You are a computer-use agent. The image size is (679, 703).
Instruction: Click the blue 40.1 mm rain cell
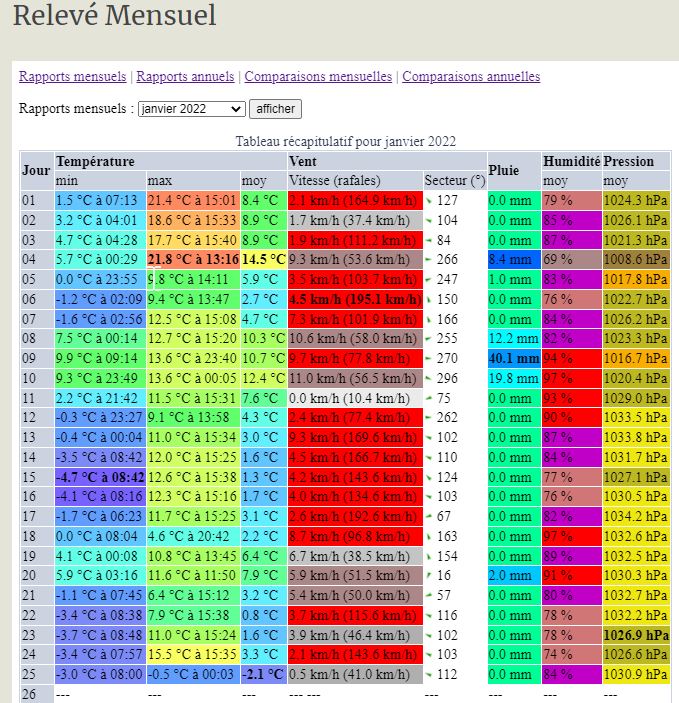click(514, 358)
